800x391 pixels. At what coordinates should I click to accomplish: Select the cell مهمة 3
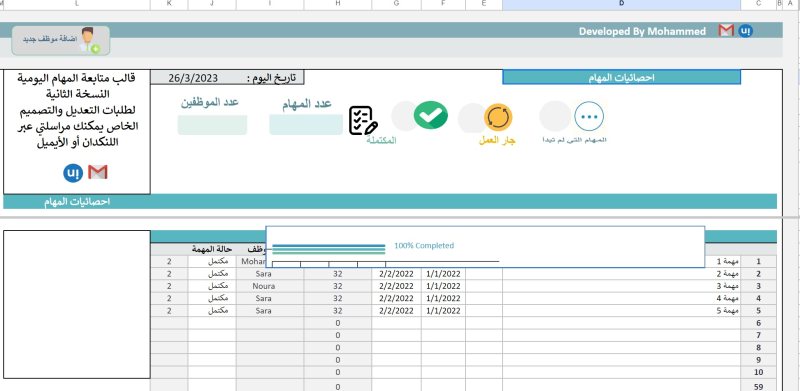[621, 286]
